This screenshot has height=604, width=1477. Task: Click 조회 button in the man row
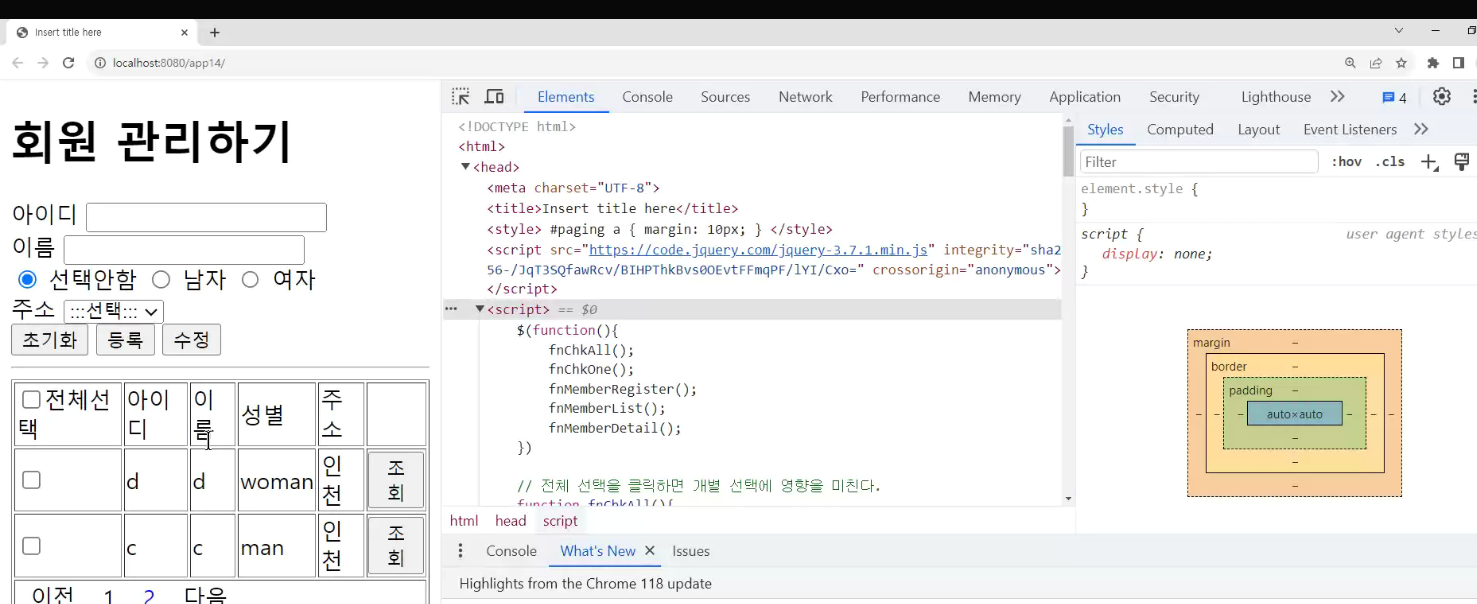click(x=396, y=546)
